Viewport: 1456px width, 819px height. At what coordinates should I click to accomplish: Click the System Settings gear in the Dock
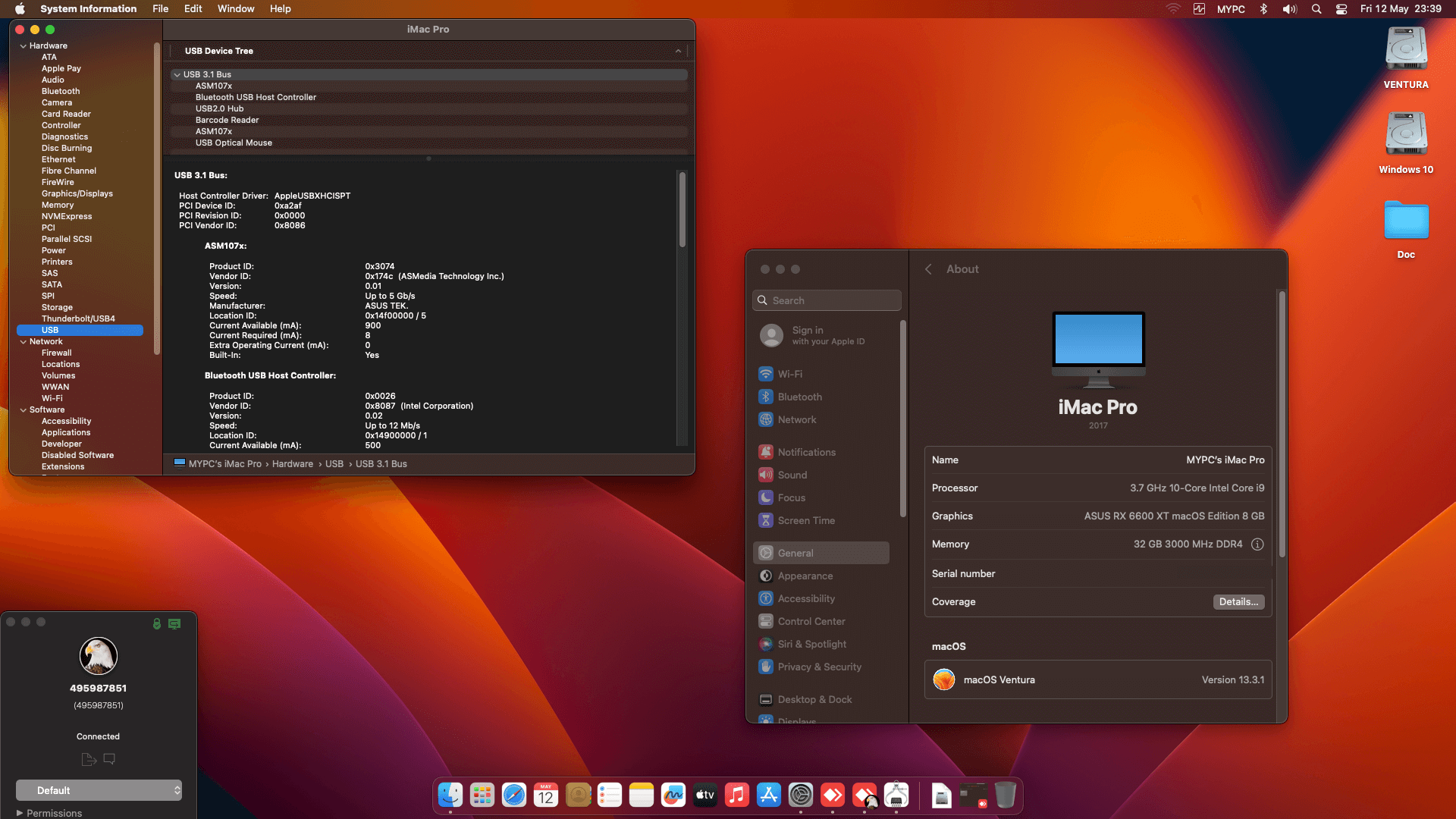801,795
